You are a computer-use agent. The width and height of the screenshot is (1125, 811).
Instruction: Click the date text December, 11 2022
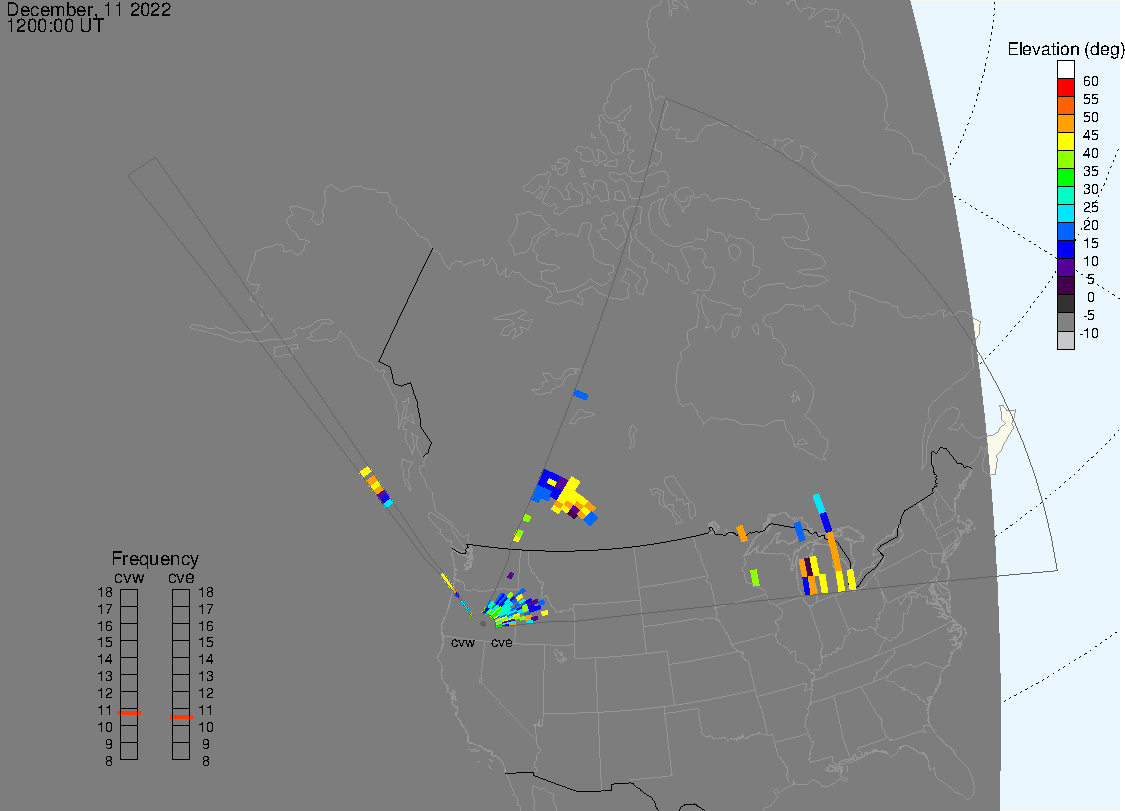89,9
